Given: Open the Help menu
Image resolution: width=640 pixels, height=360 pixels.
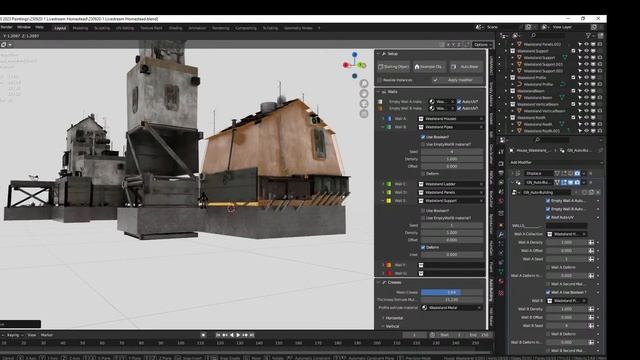Looking at the screenshot, I should tap(39, 27).
